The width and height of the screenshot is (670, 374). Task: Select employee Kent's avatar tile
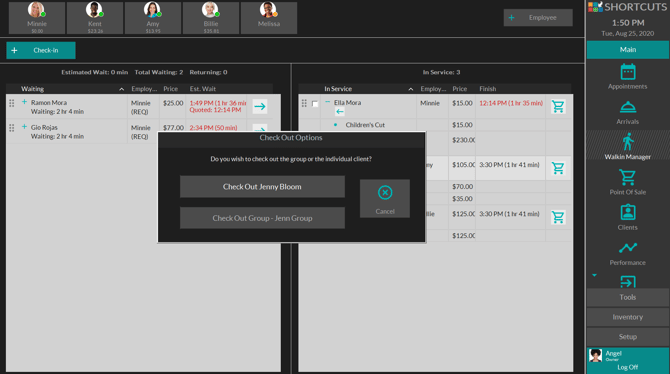(95, 18)
